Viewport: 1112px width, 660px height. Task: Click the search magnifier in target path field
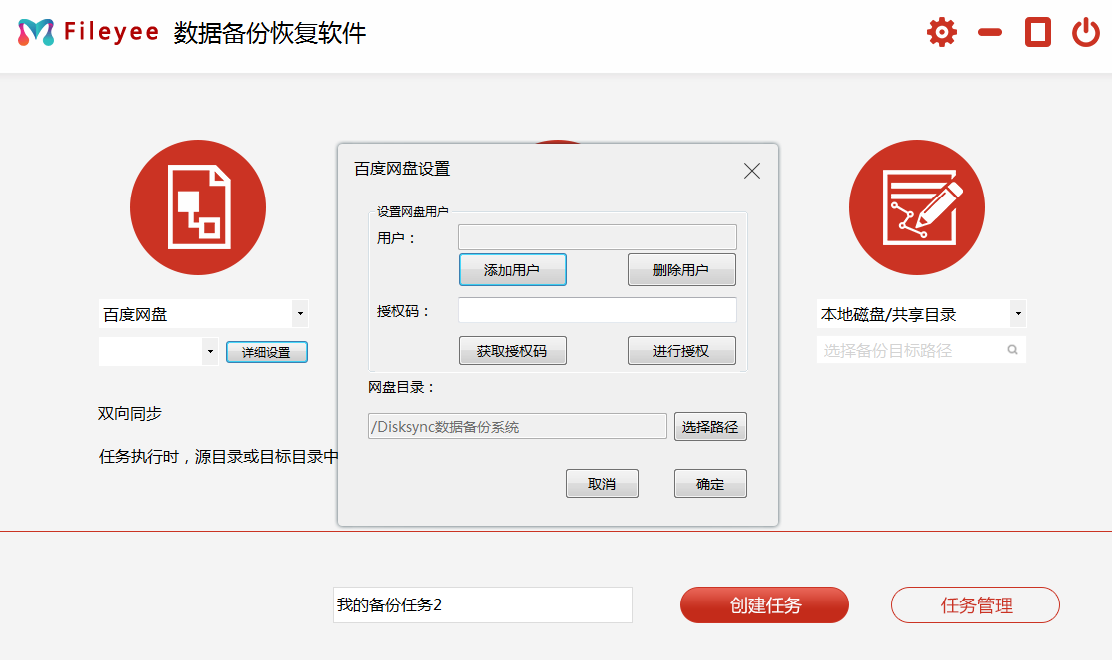pos(1010,349)
